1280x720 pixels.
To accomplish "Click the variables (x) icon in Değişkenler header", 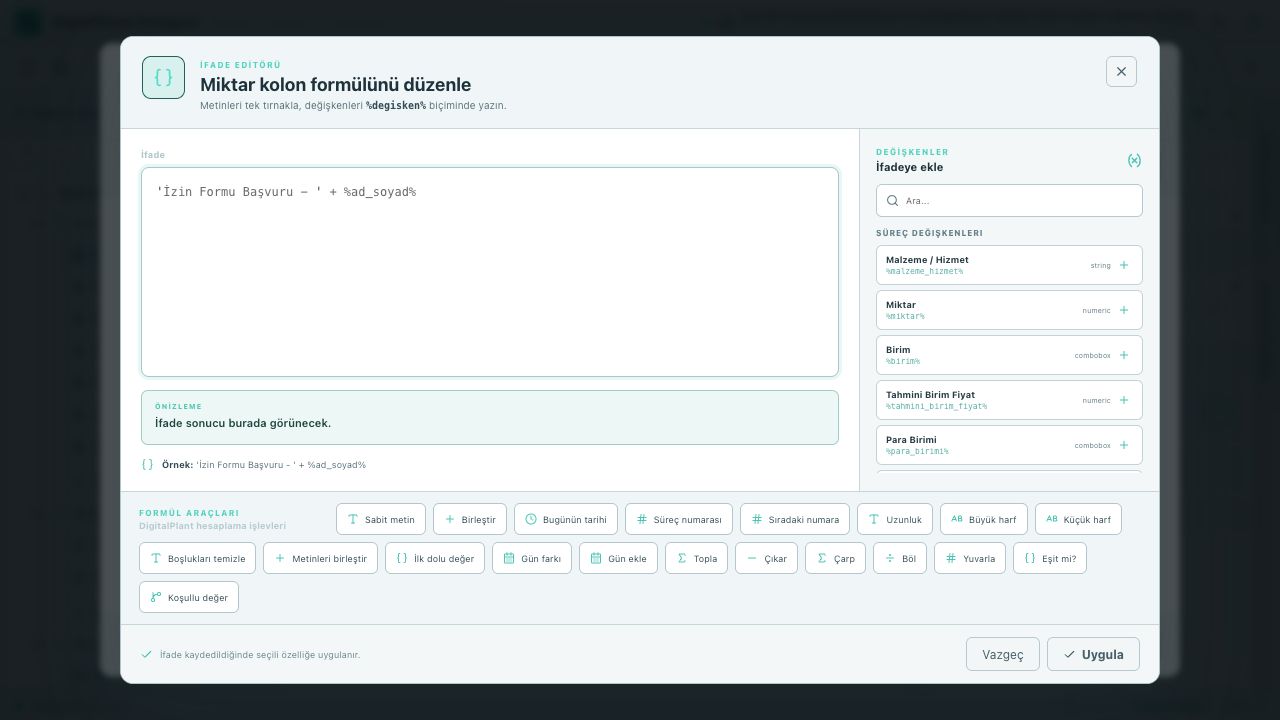I will [x=1134, y=160].
